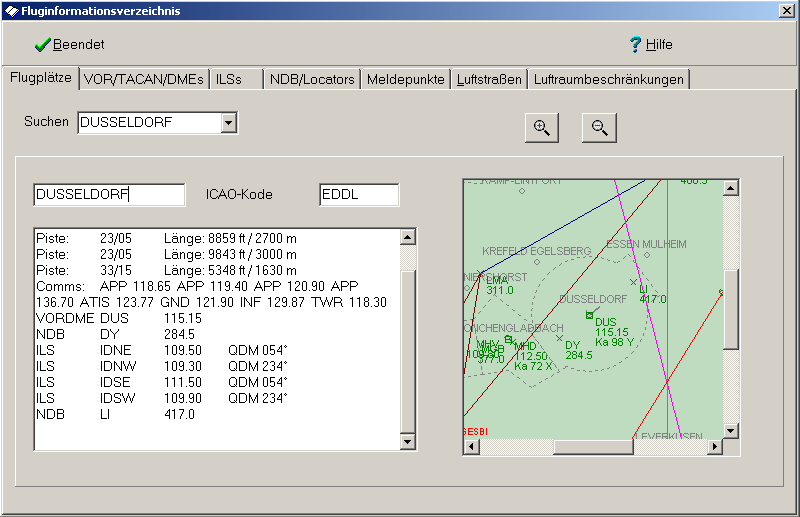
Task: Click the VORDME DUS 115.15 row
Action: click(x=119, y=318)
